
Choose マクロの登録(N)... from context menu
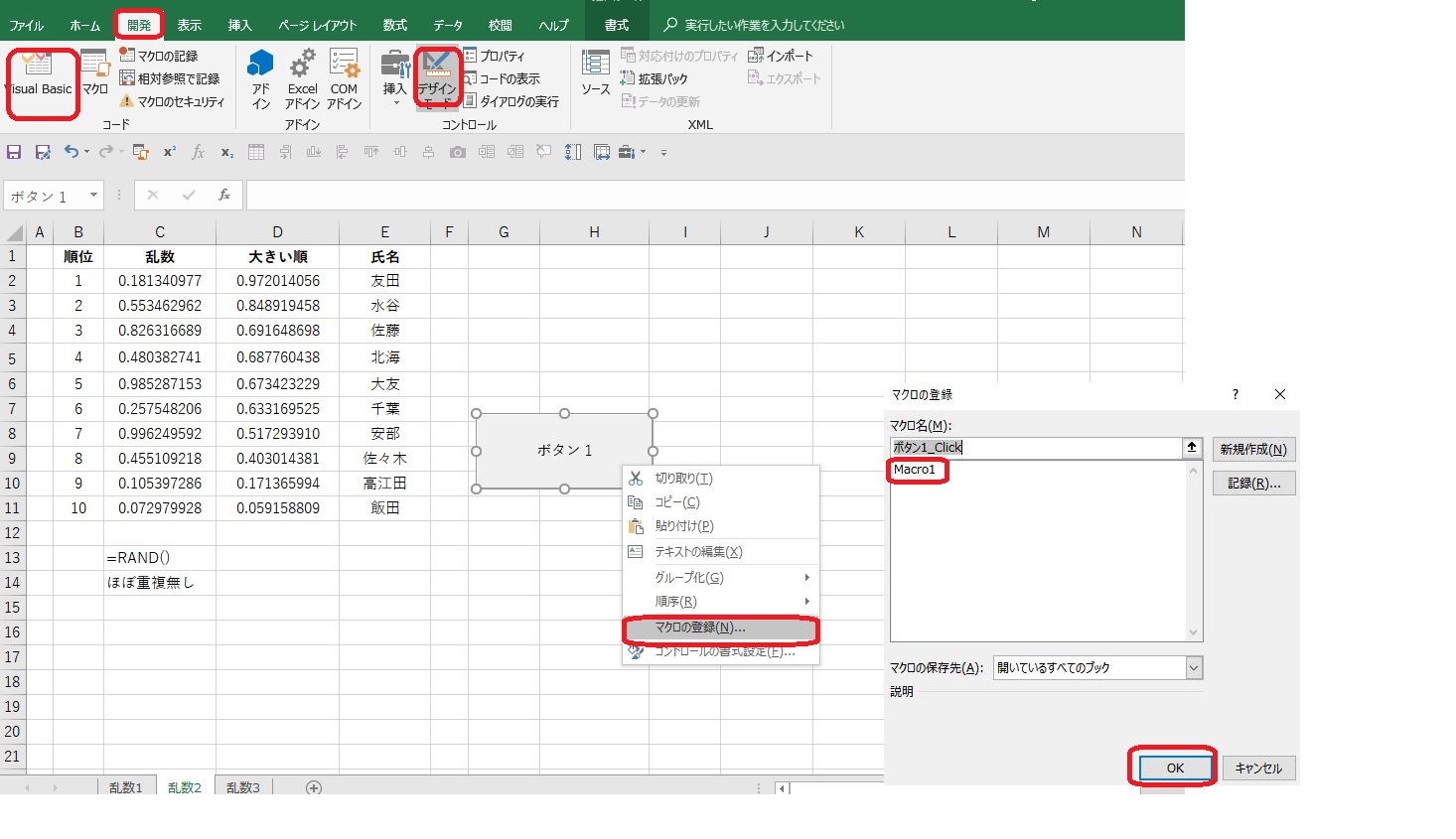721,628
